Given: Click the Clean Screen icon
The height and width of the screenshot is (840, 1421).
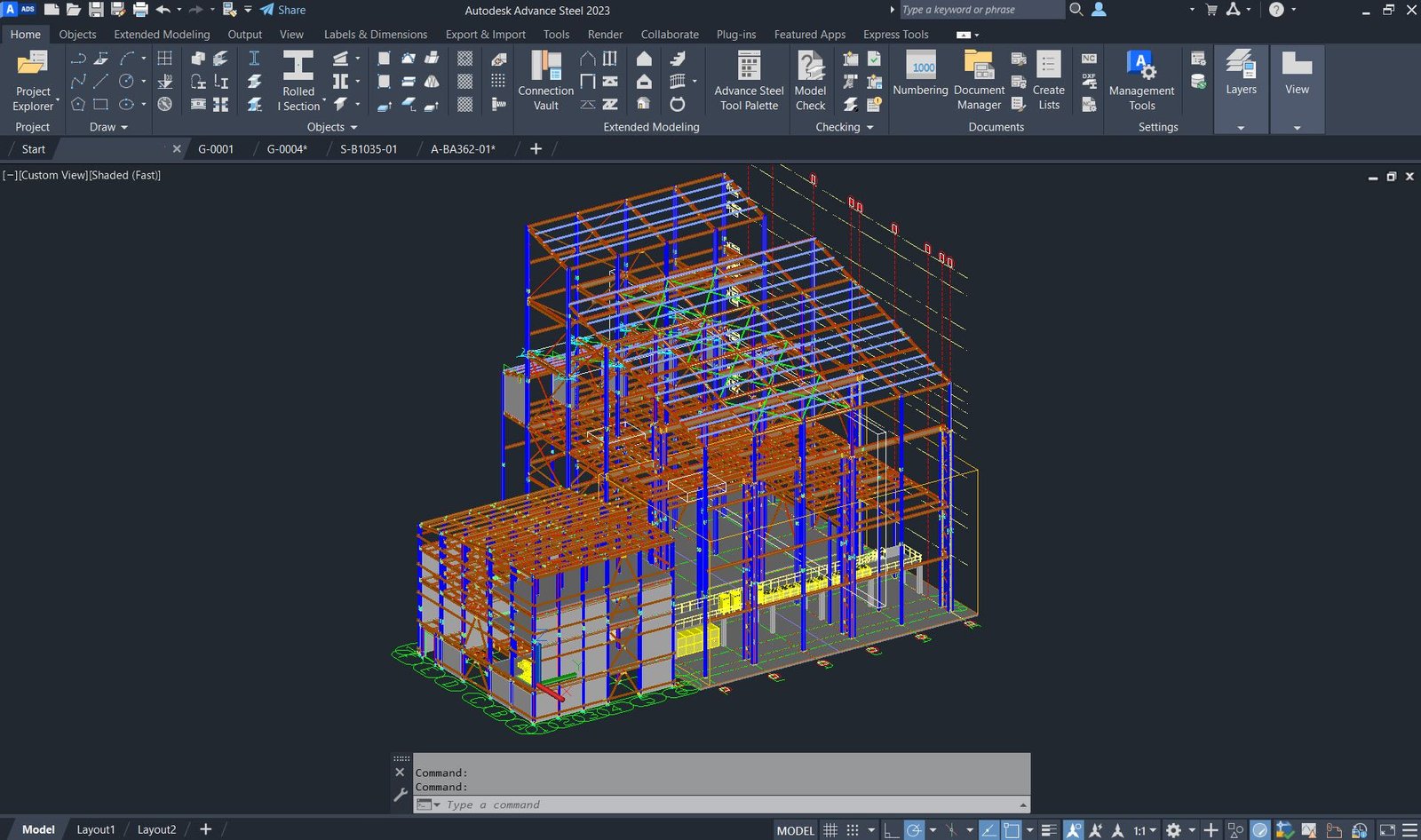Looking at the screenshot, I should pos(1387,830).
